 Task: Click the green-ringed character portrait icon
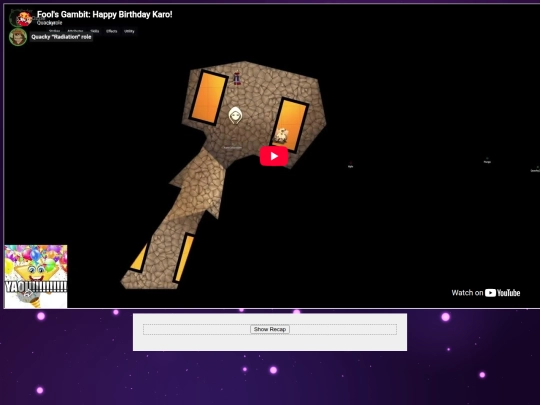[x=18, y=37]
